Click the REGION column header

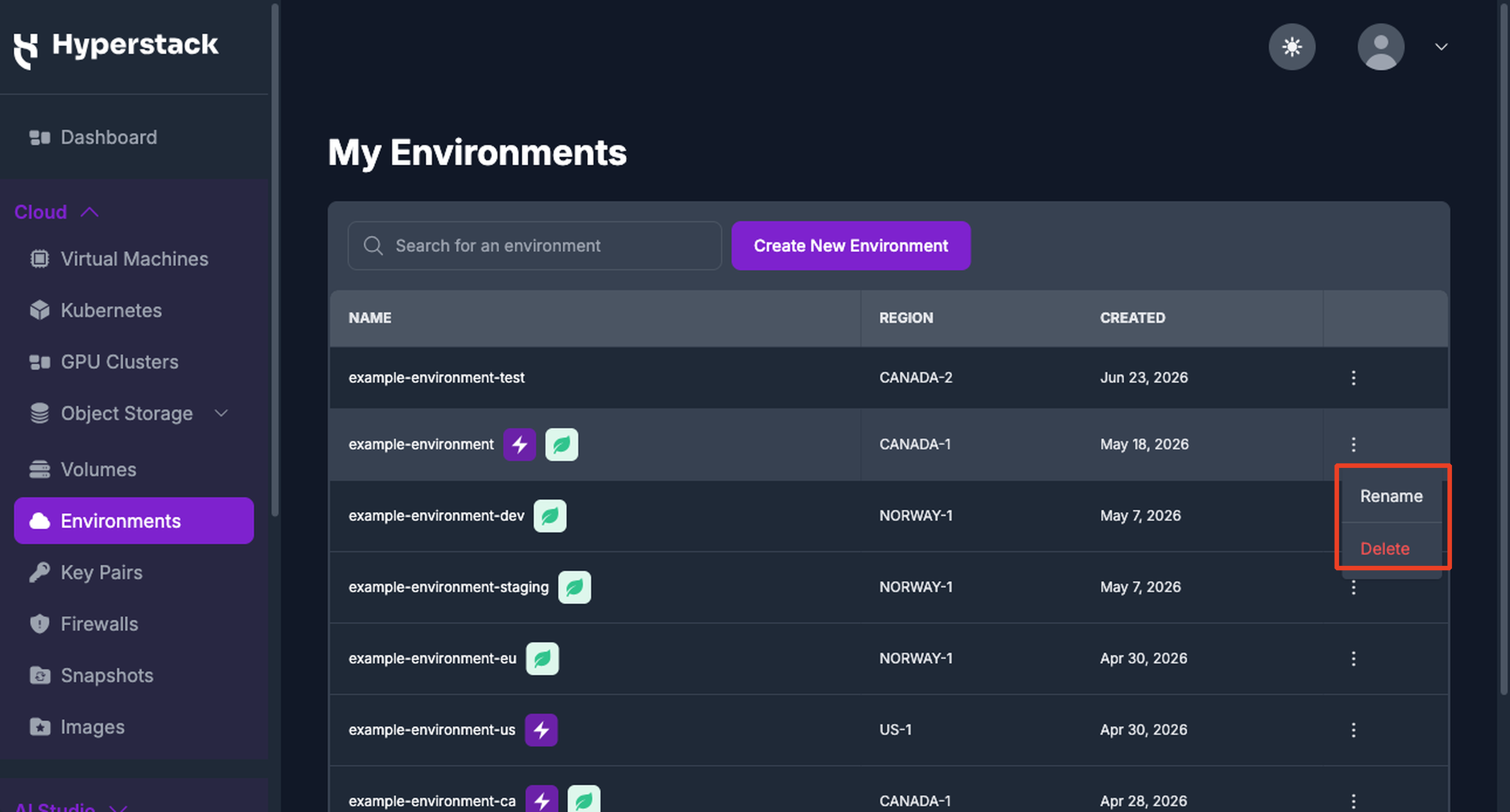906,318
